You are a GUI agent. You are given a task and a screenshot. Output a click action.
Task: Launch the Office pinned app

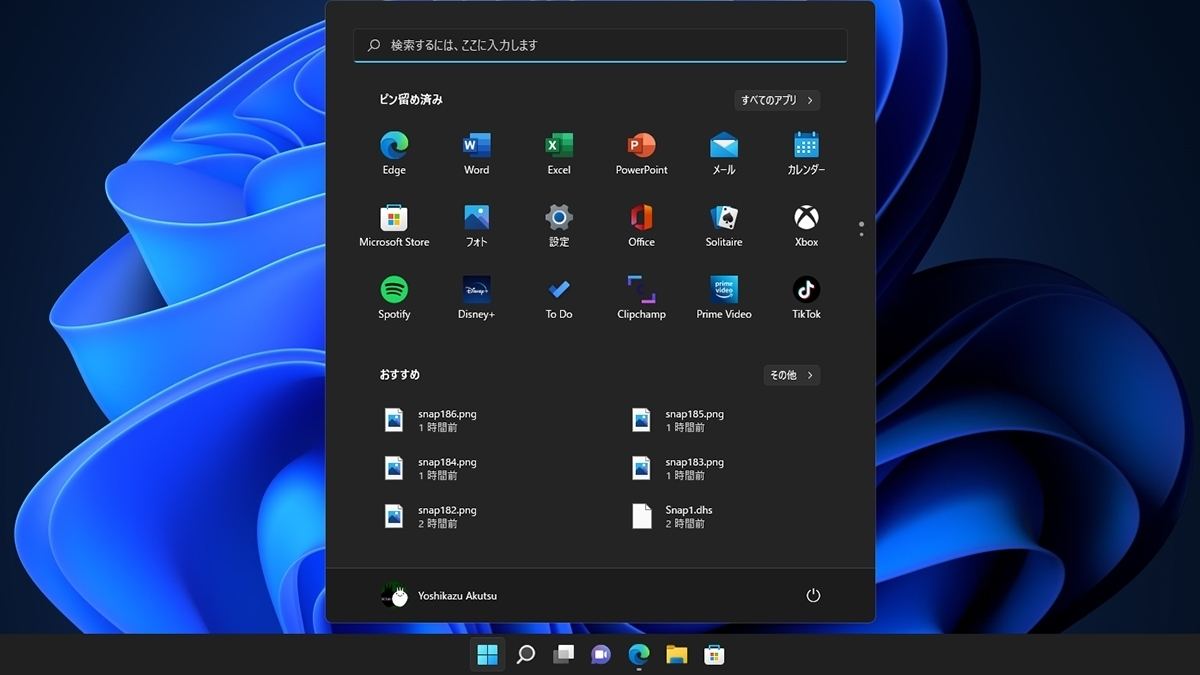(641, 225)
